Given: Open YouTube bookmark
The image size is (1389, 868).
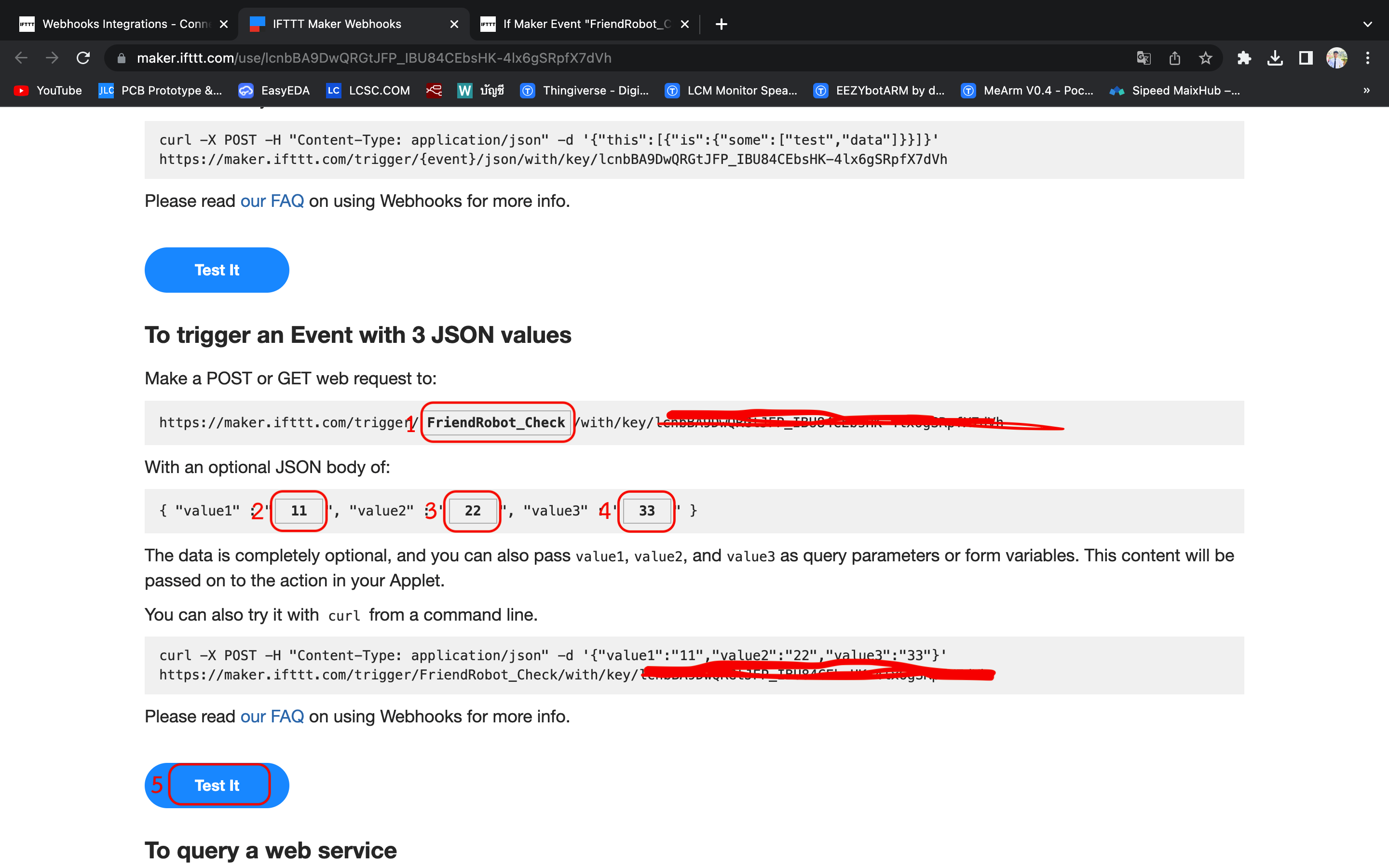Looking at the screenshot, I should coord(48,90).
